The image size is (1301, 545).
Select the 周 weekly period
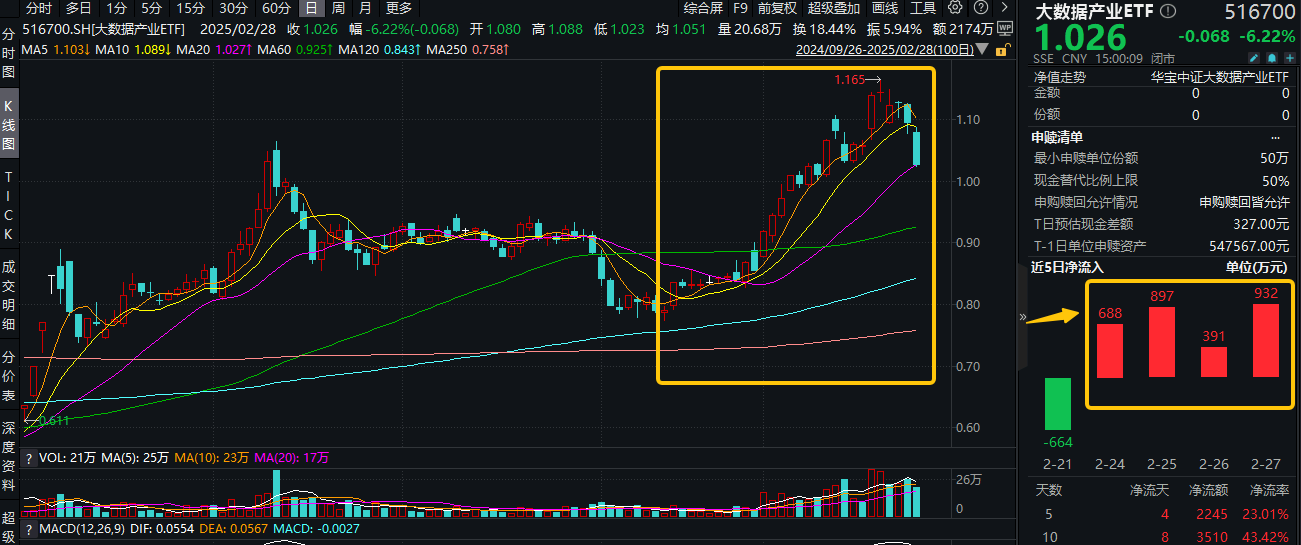(x=338, y=8)
